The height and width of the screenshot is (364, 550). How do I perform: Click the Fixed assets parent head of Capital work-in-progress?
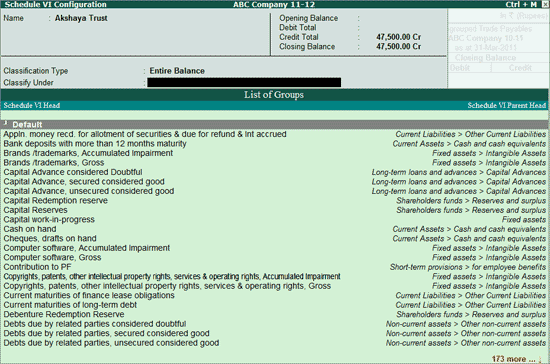pyautogui.click(x=524, y=220)
